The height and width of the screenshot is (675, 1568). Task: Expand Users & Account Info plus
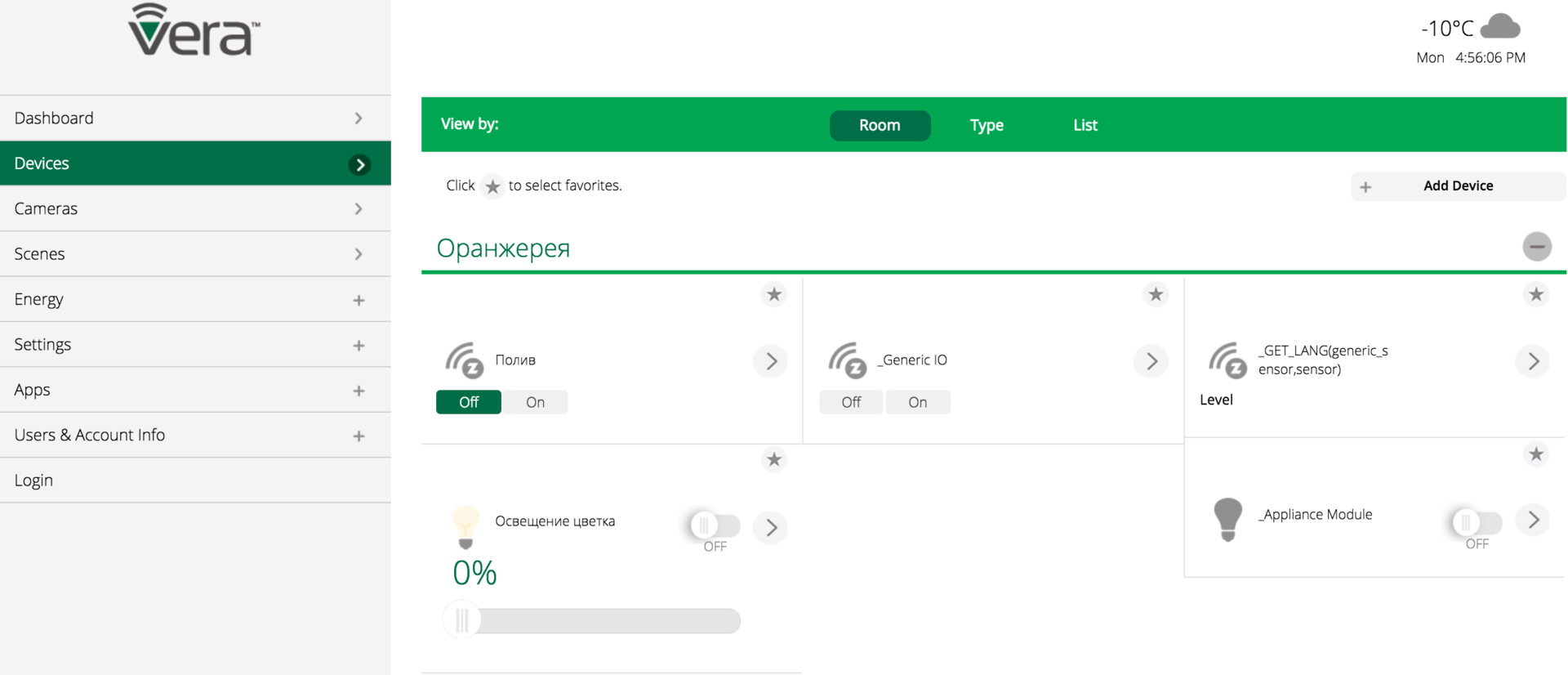click(x=359, y=436)
